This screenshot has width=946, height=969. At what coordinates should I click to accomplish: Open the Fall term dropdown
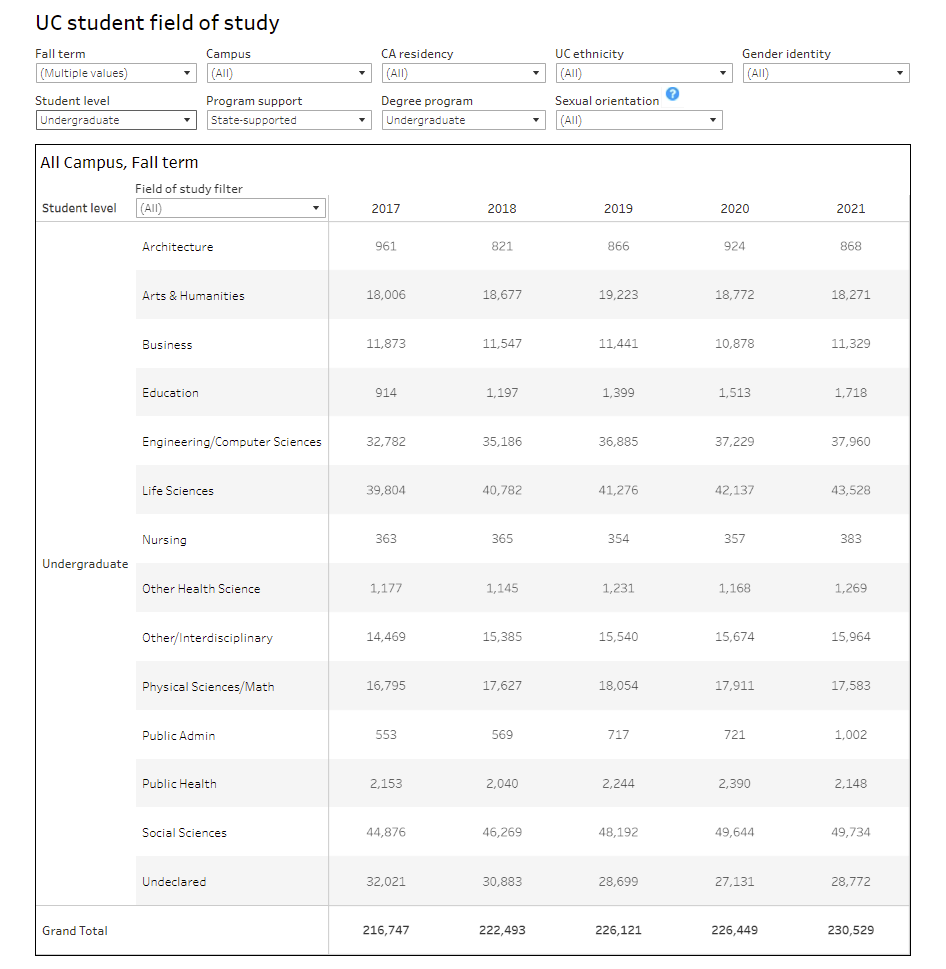116,73
